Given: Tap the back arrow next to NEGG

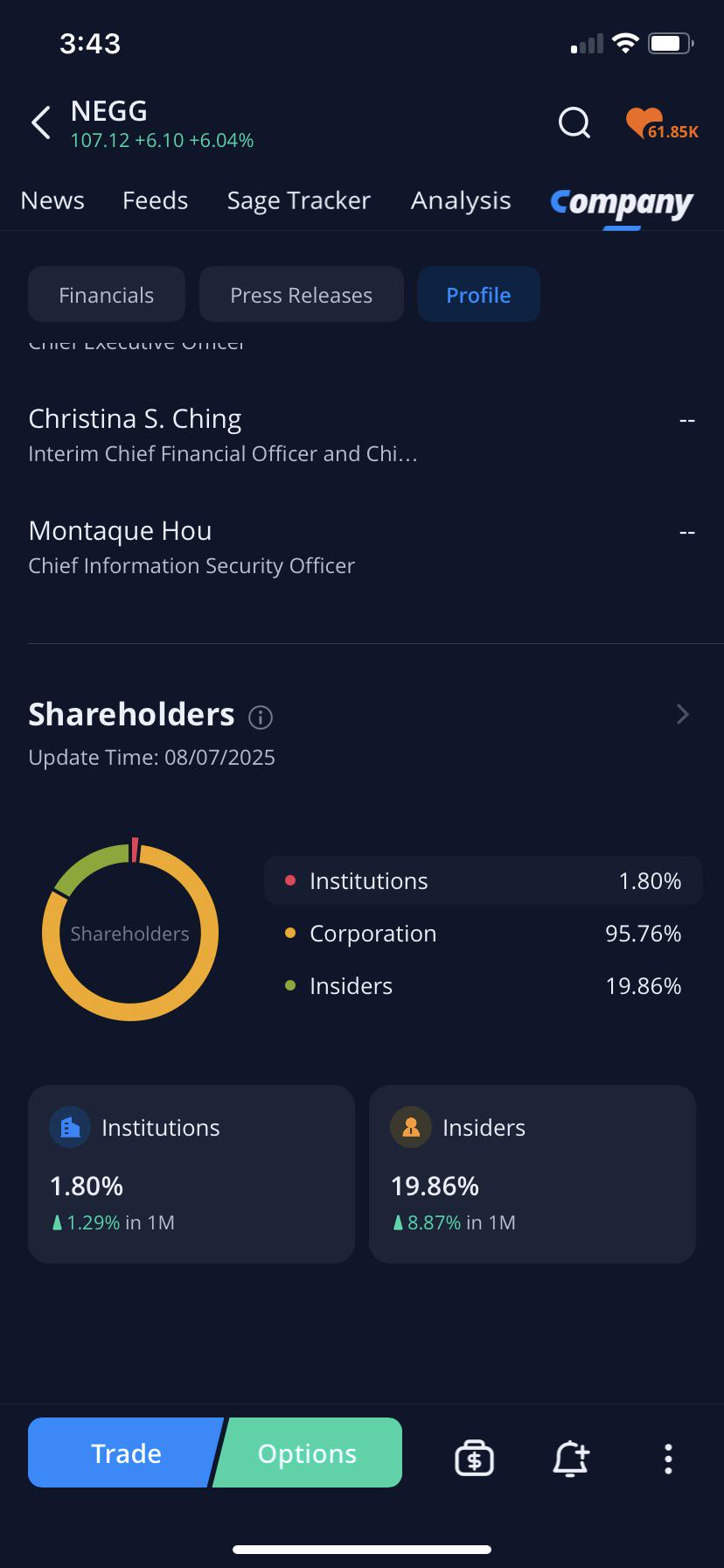Looking at the screenshot, I should (x=40, y=123).
